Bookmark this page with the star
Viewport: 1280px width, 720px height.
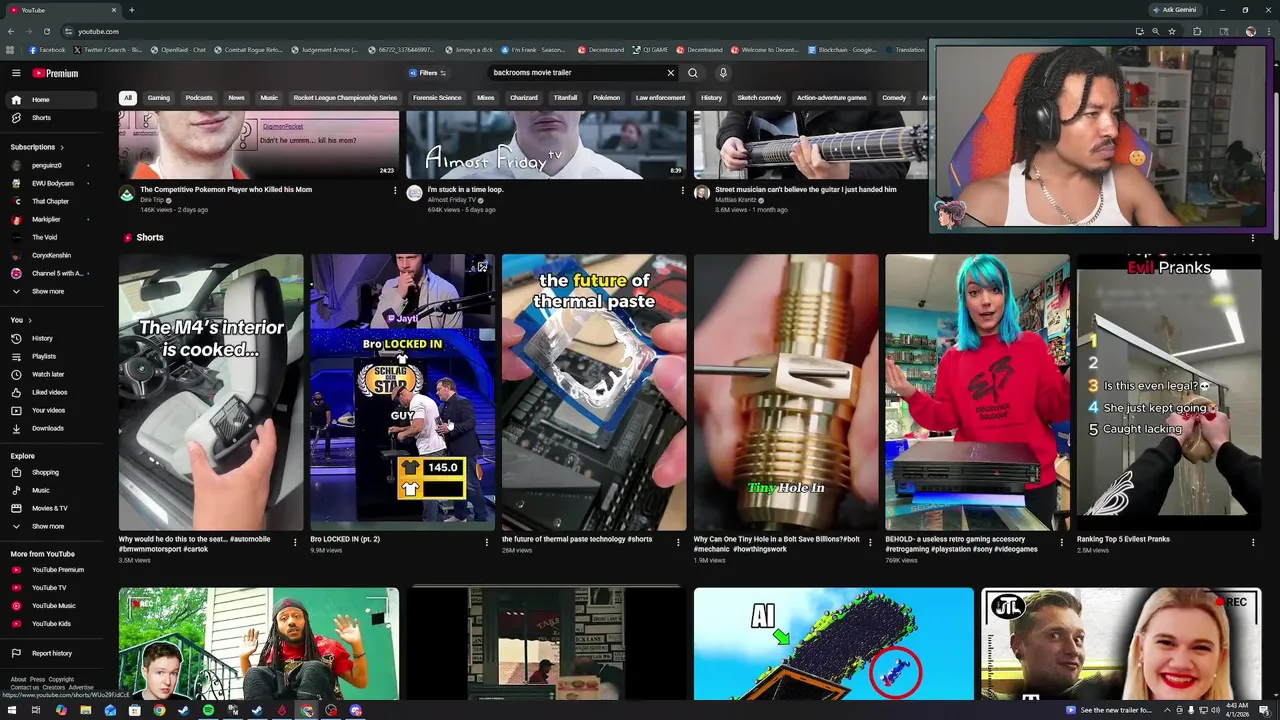click(1172, 31)
